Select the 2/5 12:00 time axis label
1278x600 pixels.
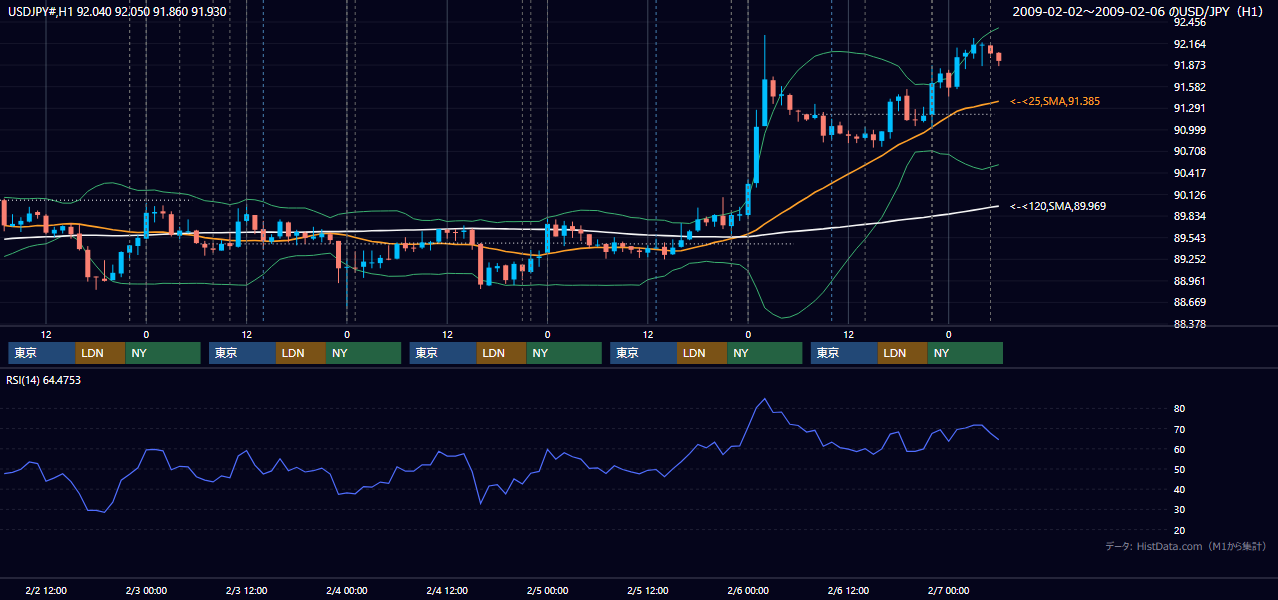click(x=648, y=591)
